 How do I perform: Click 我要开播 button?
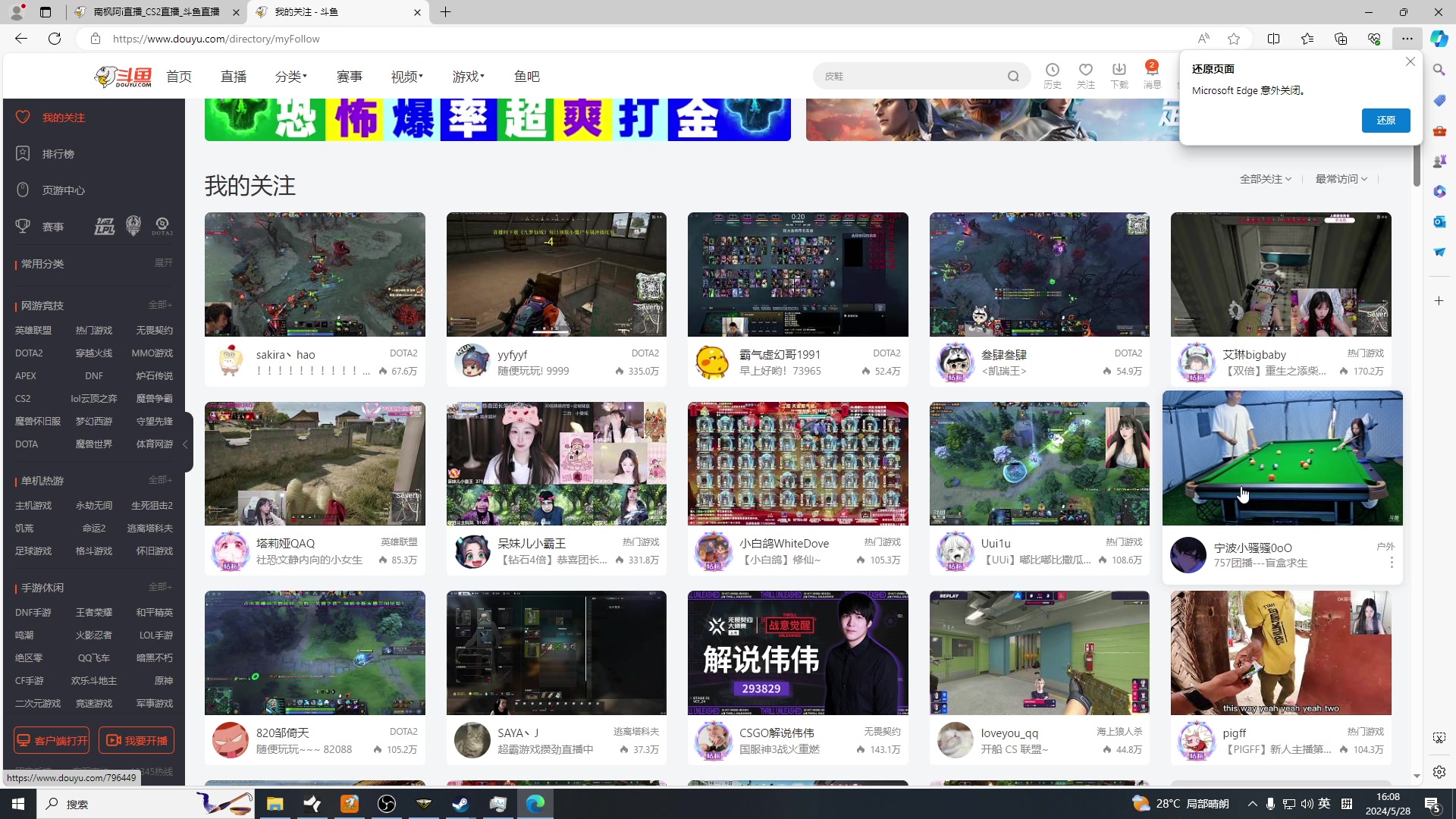136,740
